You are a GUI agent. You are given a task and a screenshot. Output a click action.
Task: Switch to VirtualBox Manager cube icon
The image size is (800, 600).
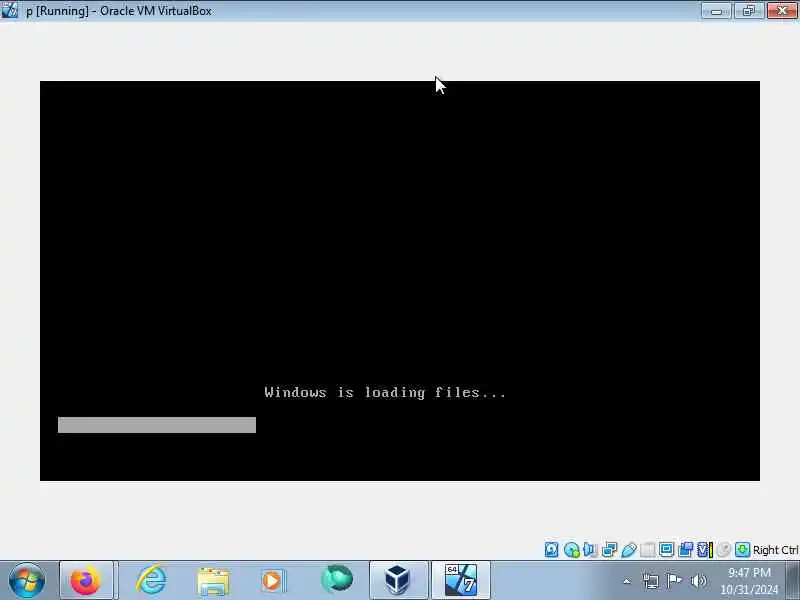click(398, 580)
